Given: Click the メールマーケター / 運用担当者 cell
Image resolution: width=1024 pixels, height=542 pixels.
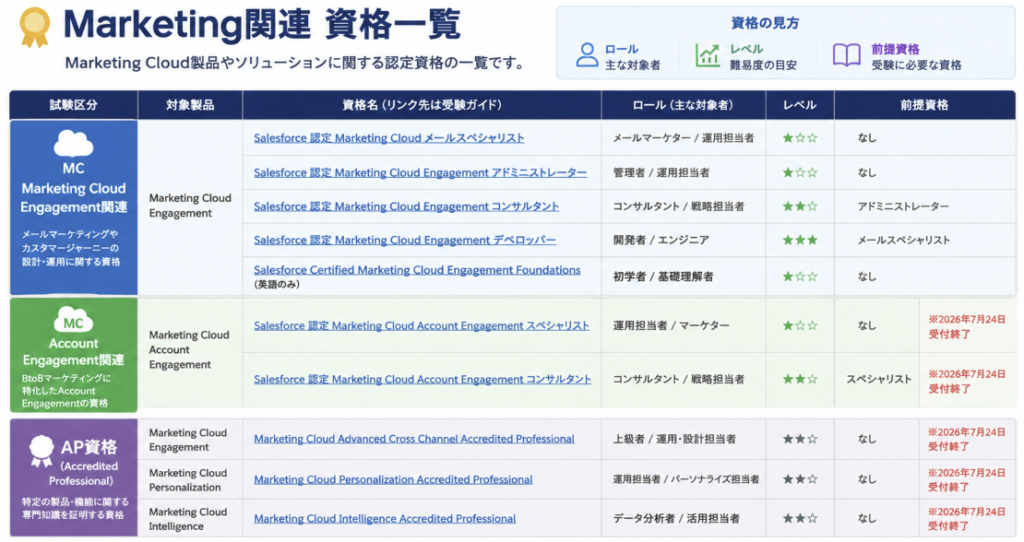Looking at the screenshot, I should (x=683, y=138).
